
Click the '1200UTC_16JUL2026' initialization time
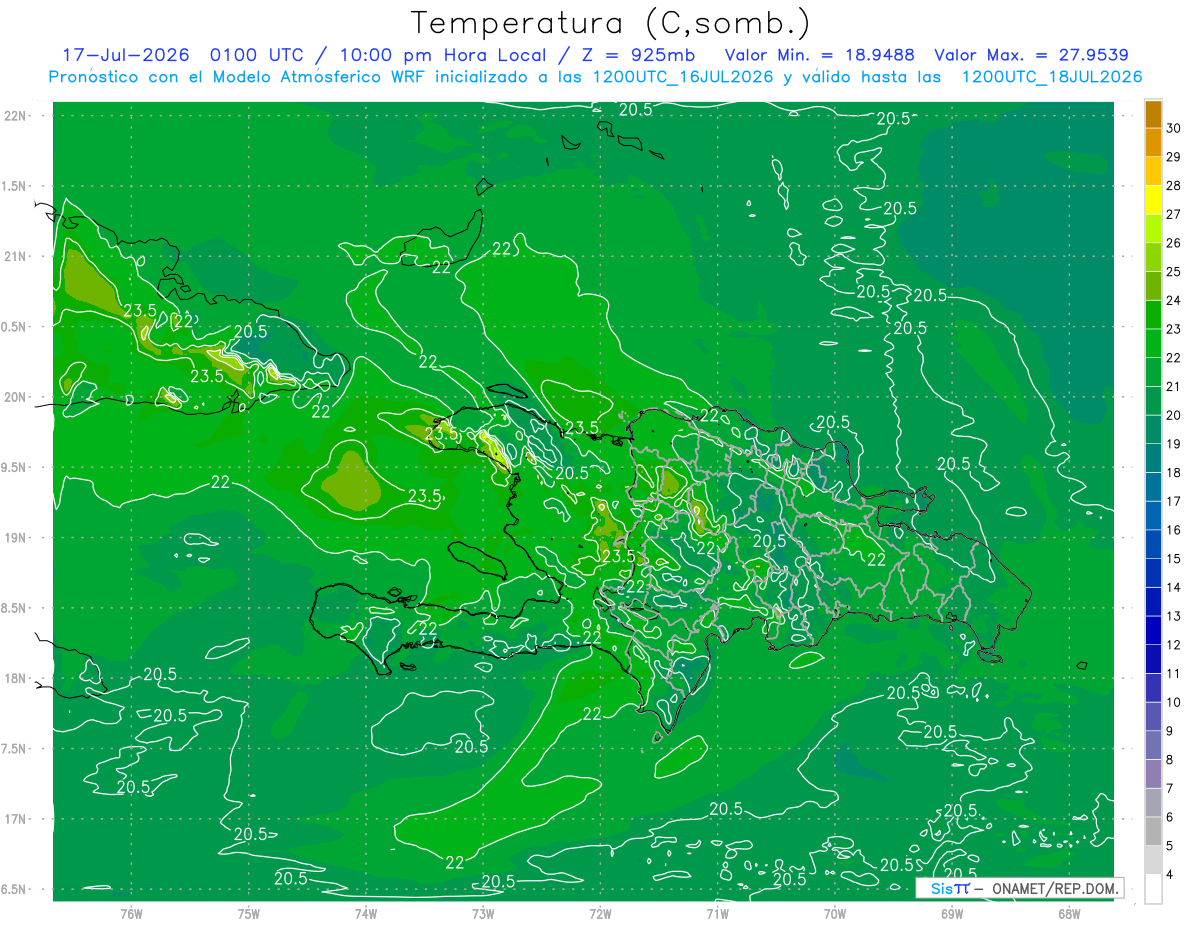(x=683, y=77)
